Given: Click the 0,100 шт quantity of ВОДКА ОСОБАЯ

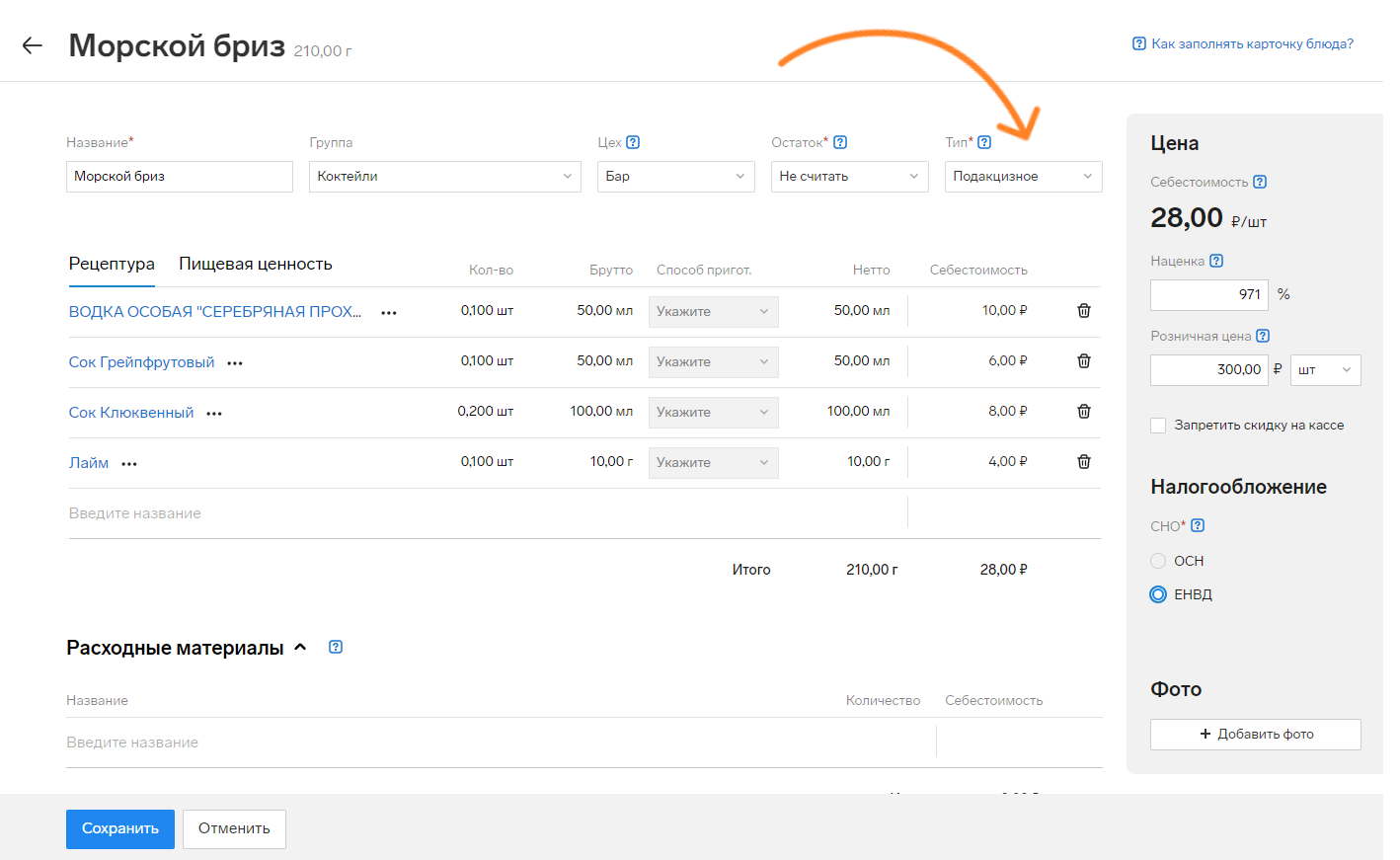Looking at the screenshot, I should tap(487, 310).
